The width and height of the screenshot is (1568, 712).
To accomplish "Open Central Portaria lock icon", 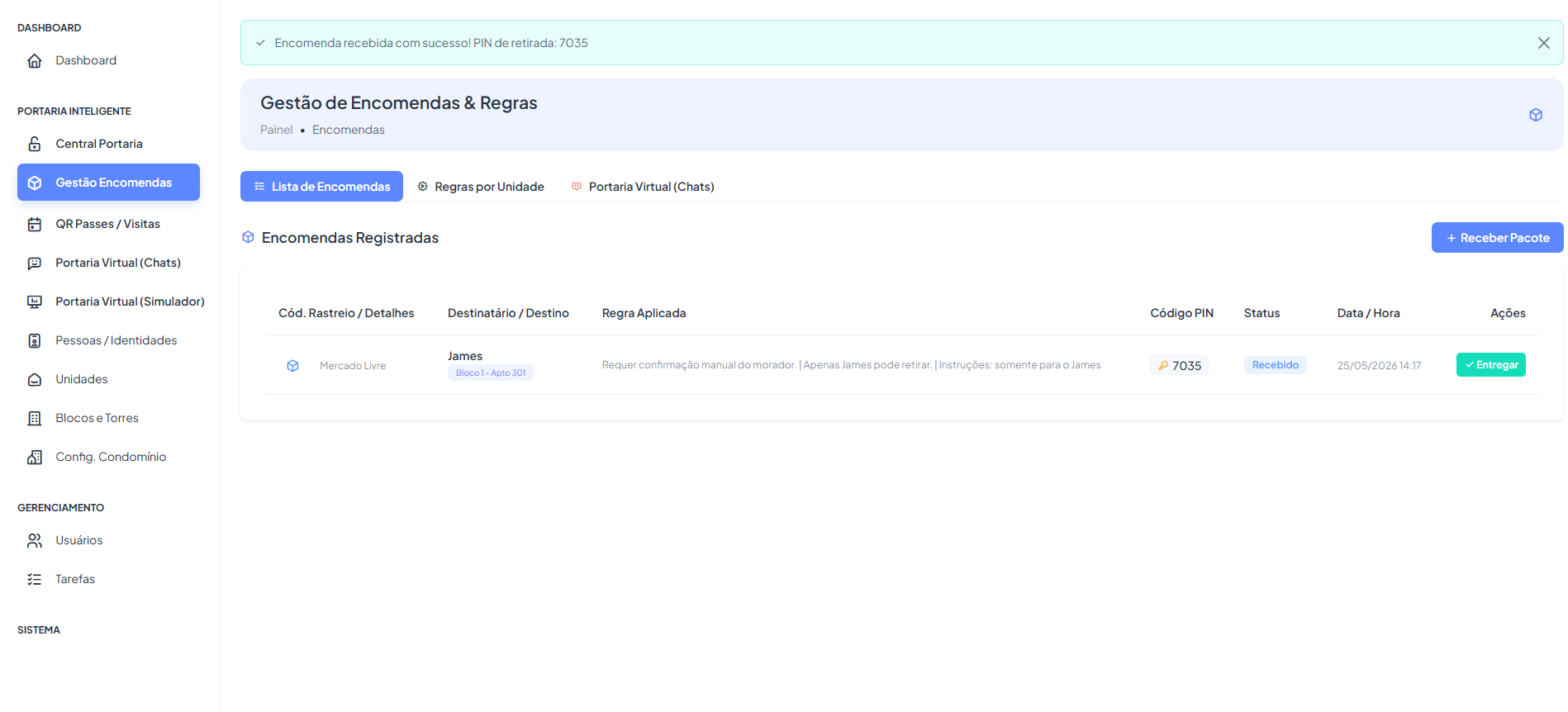I will pos(35,144).
